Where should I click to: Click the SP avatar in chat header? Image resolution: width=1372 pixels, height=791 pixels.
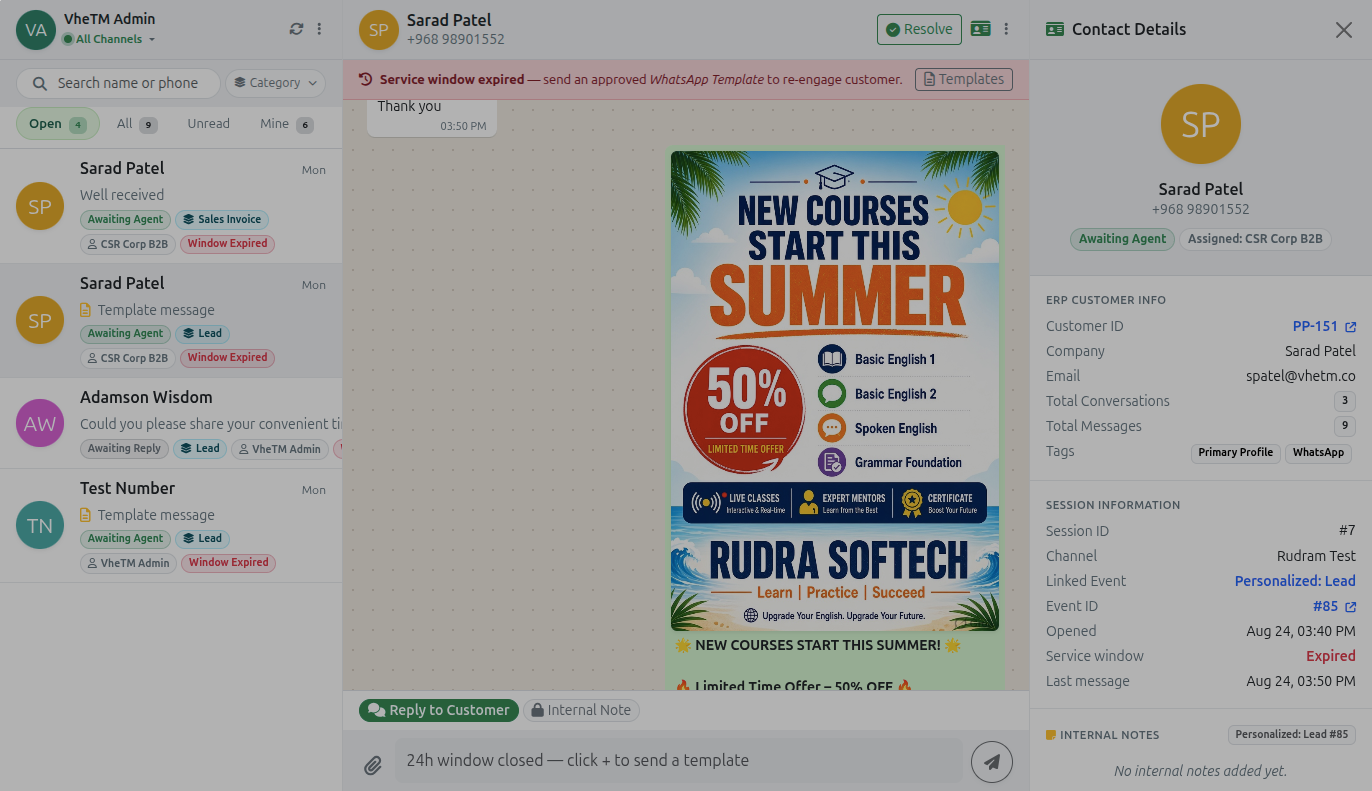(x=378, y=29)
